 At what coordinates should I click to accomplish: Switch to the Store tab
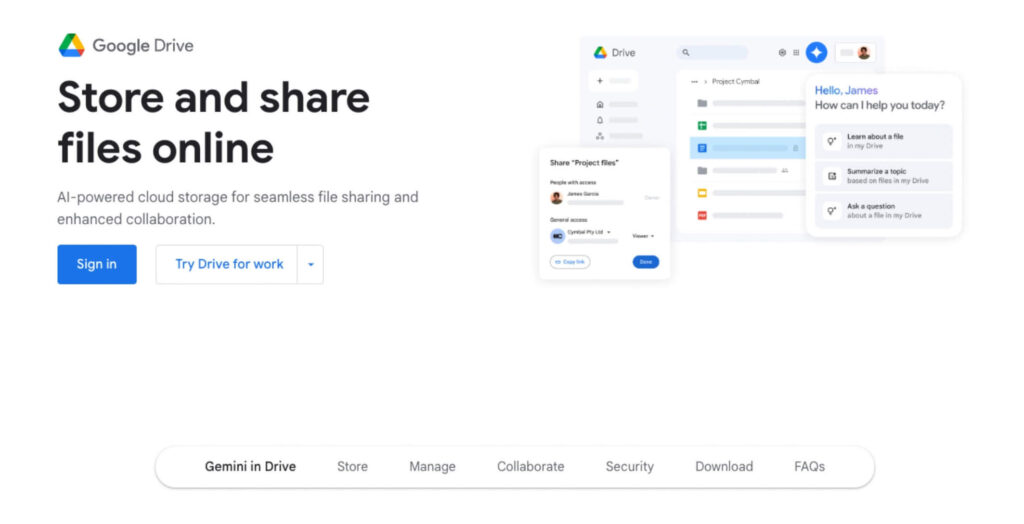pos(352,467)
